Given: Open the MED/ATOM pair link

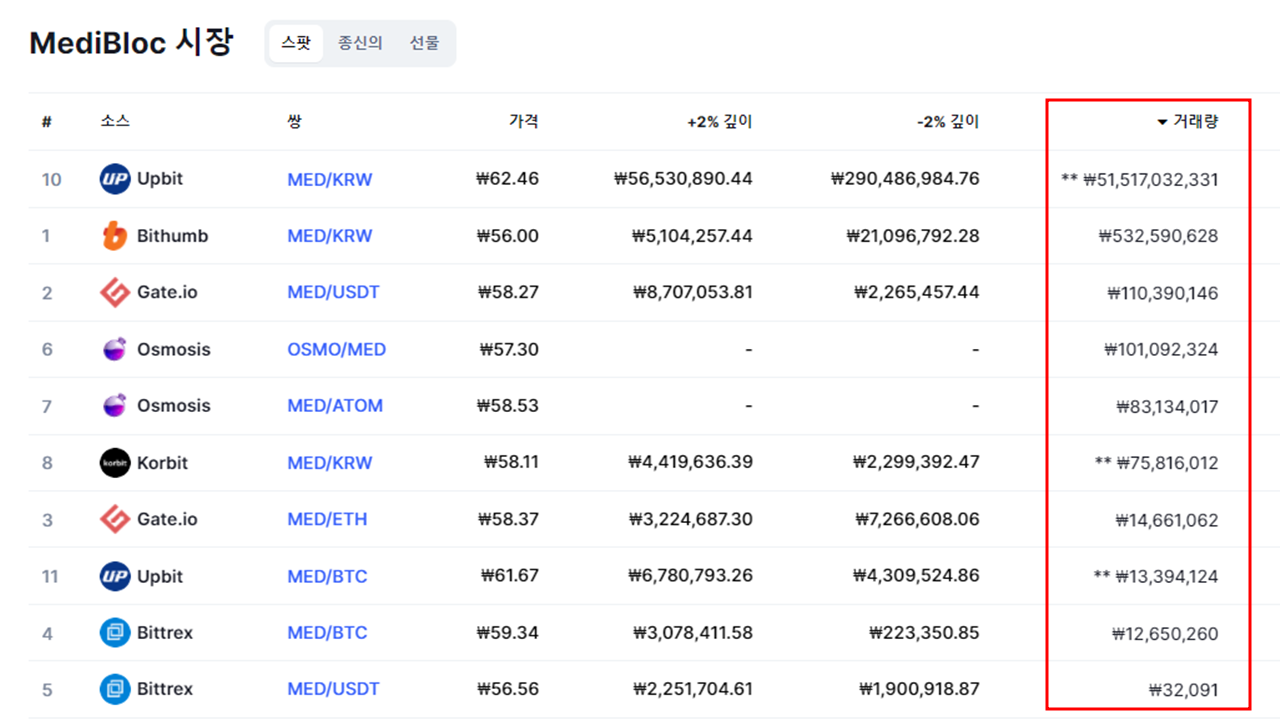Looking at the screenshot, I should click(335, 406).
